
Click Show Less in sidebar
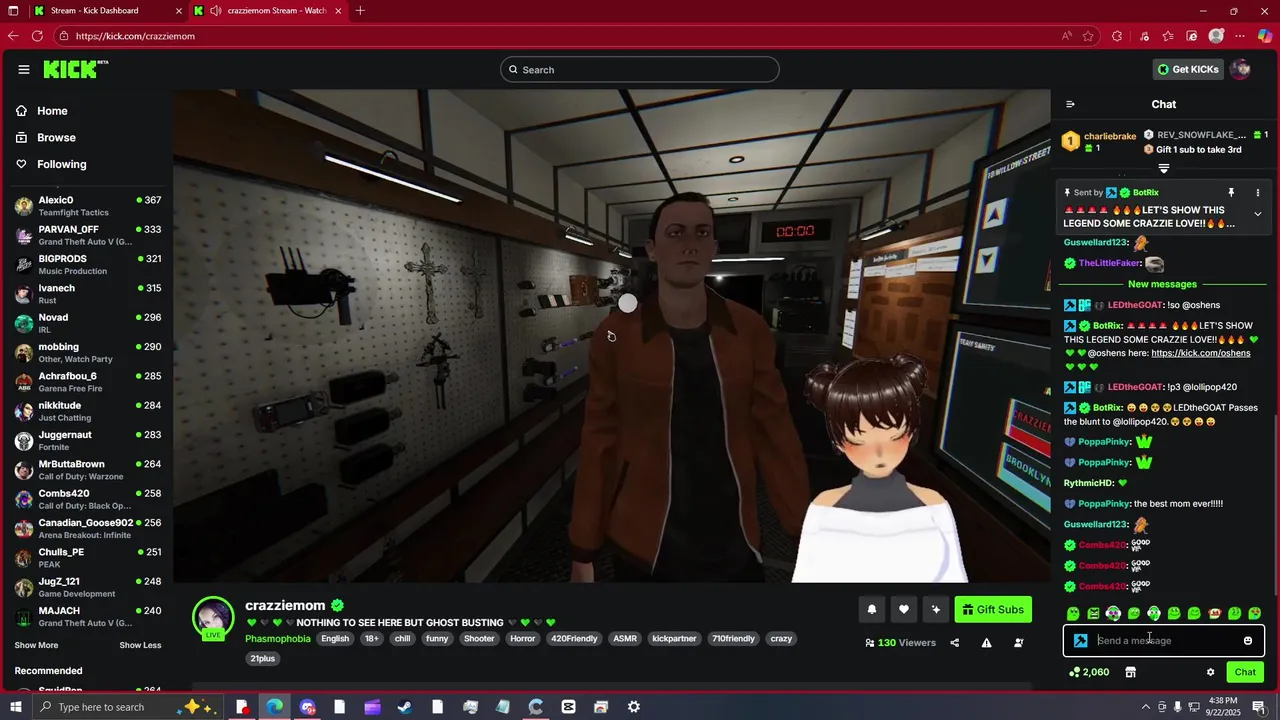click(140, 645)
